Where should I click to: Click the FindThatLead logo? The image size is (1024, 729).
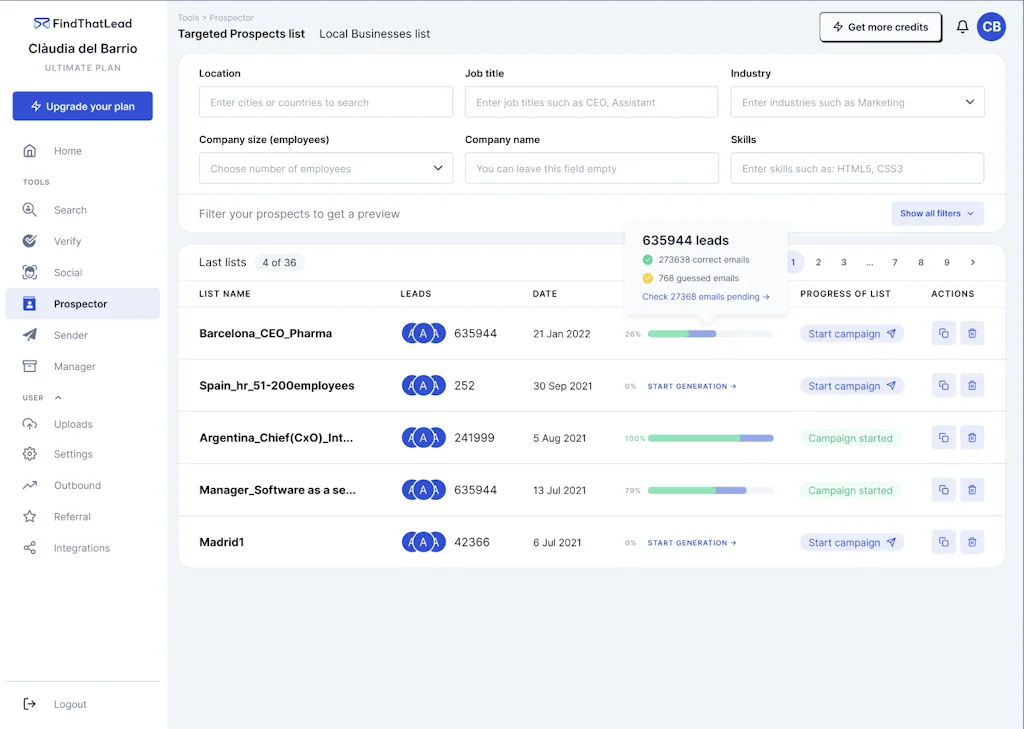pos(82,22)
